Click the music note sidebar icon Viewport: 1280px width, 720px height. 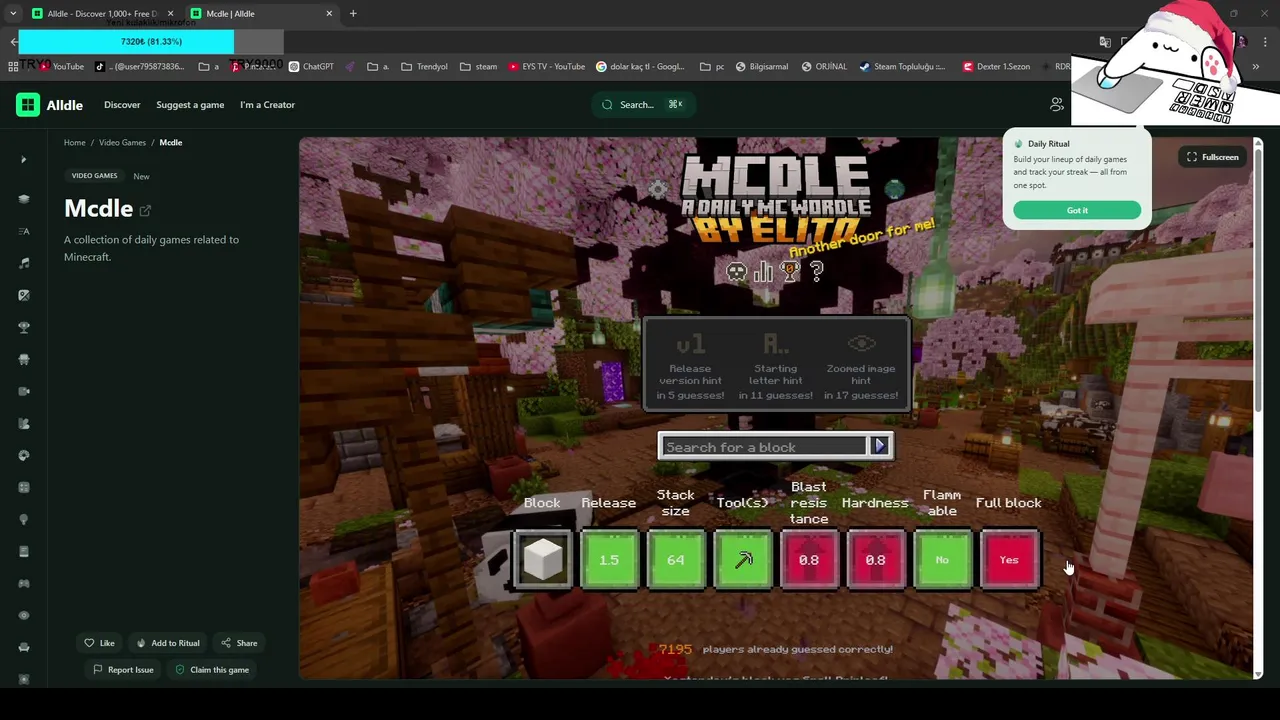pos(24,263)
